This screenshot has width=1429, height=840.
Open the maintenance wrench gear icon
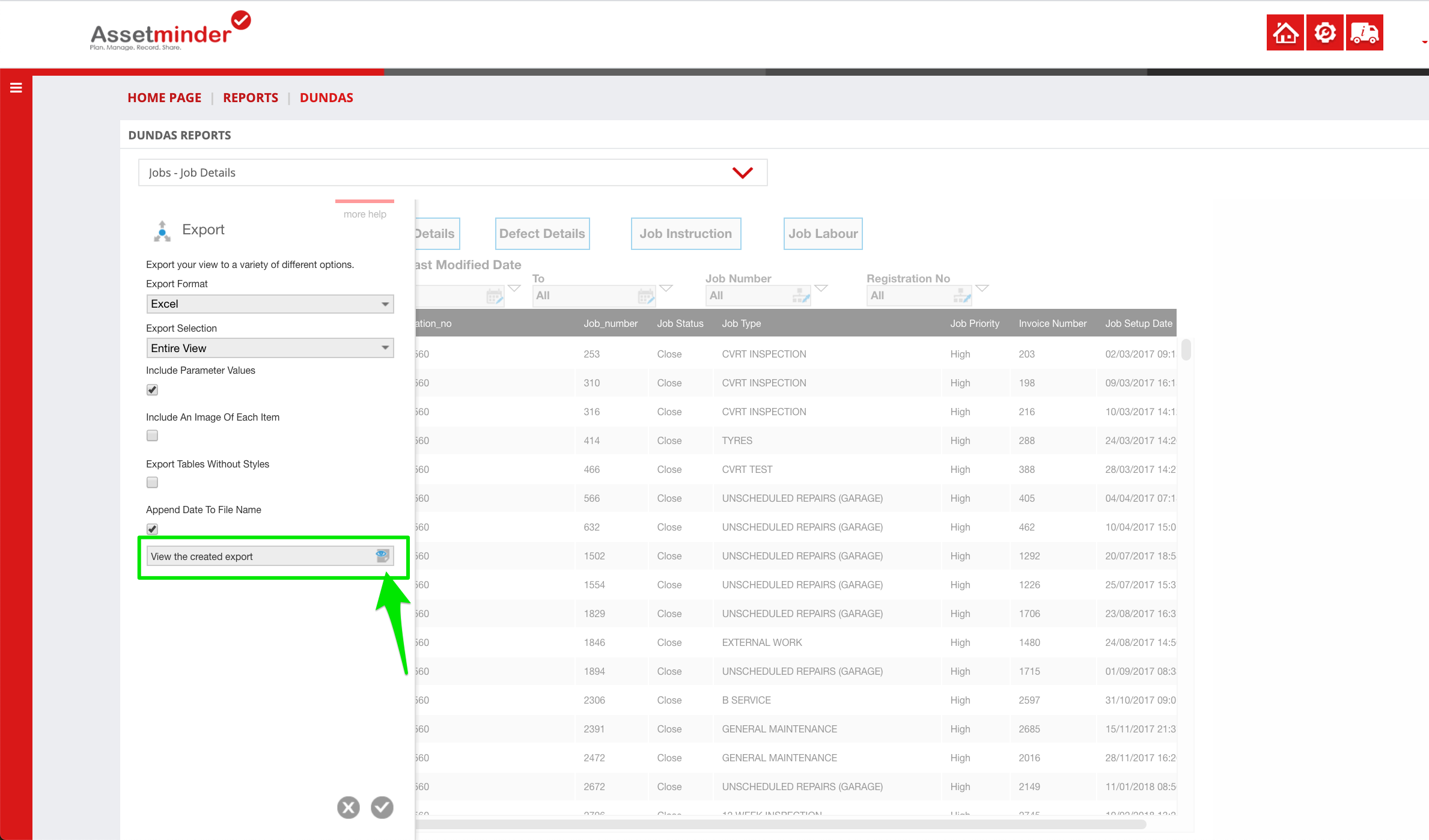[x=1324, y=33]
